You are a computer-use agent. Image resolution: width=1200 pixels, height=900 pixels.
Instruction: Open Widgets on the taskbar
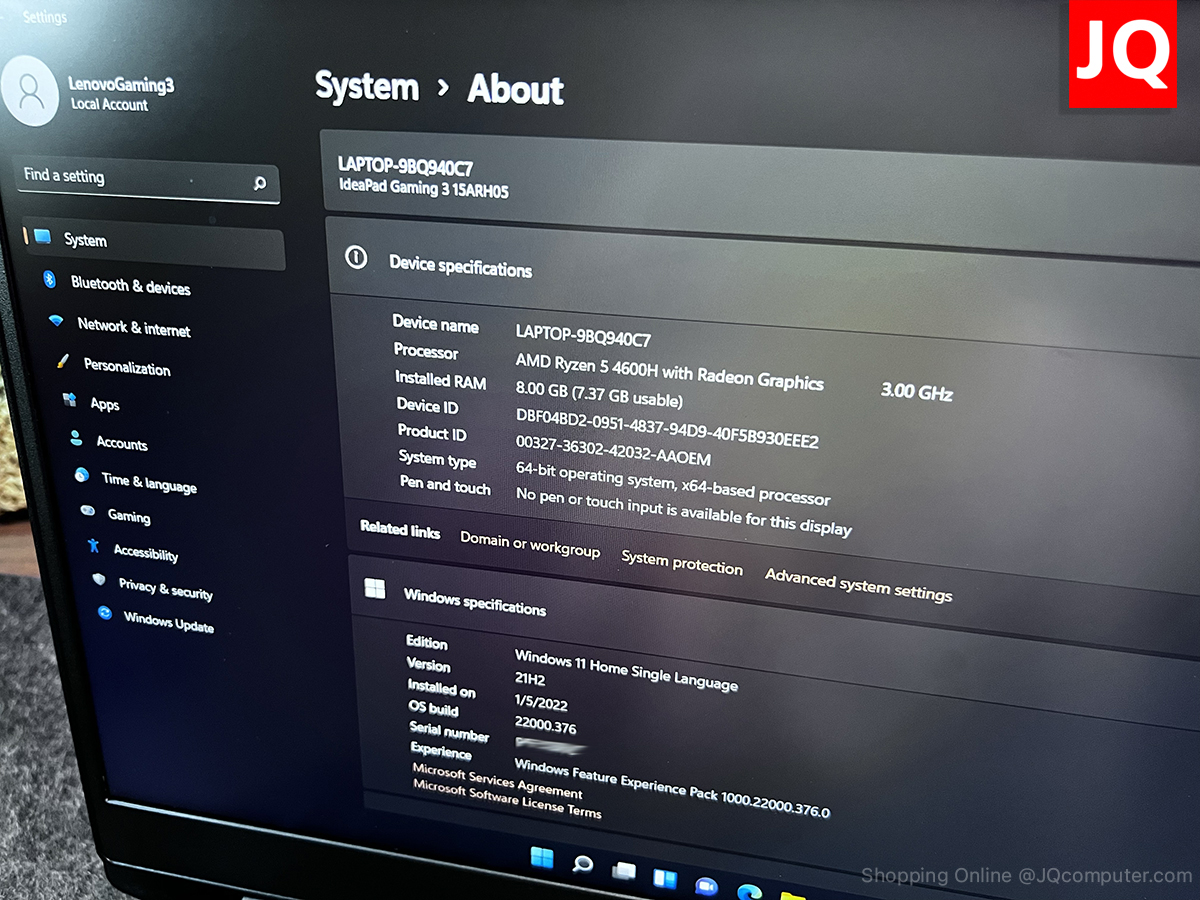pos(665,879)
